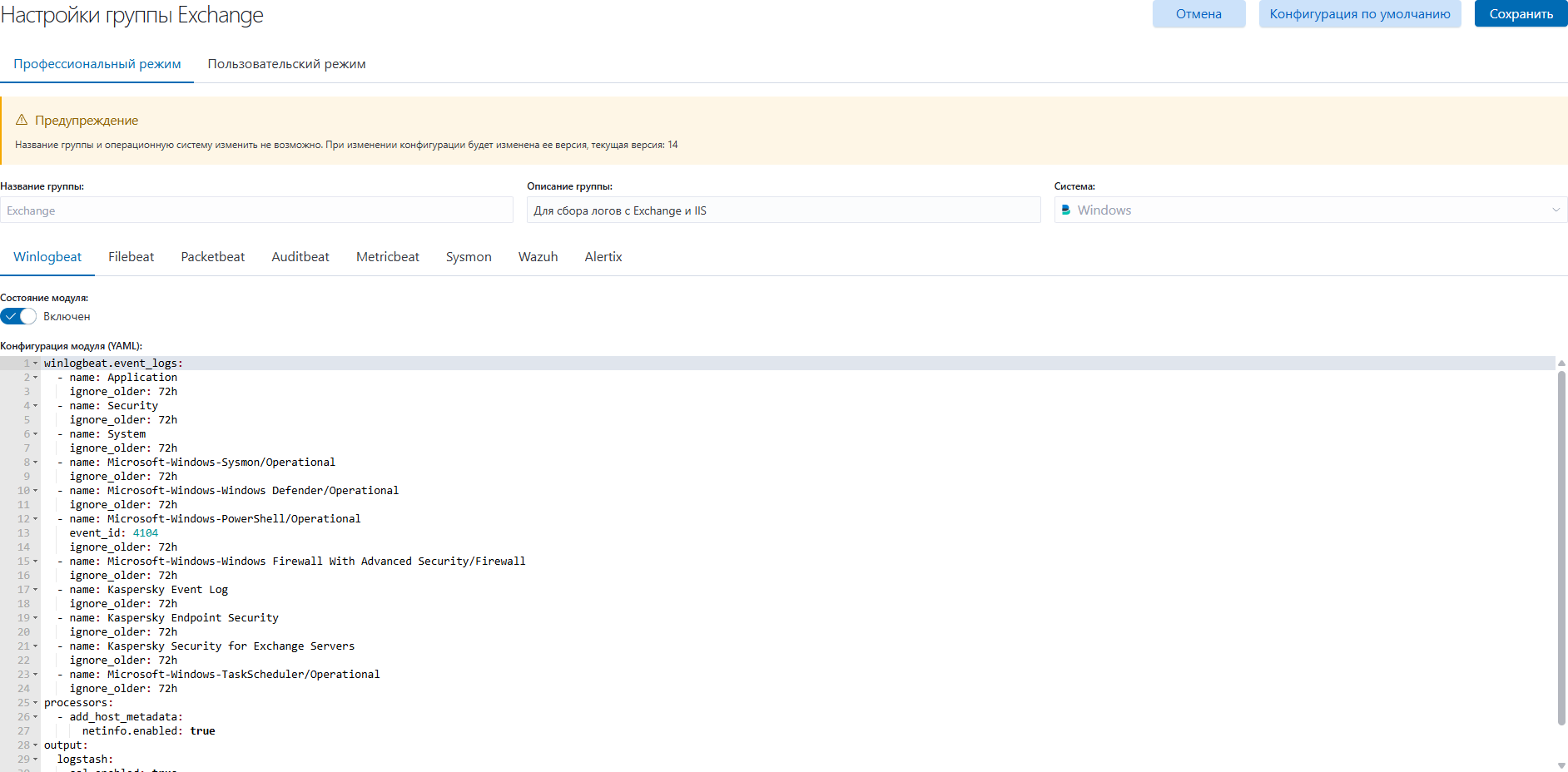Image resolution: width=1568 pixels, height=772 pixels.
Task: Collapse fold arrow at line 15
Action: 35,562
